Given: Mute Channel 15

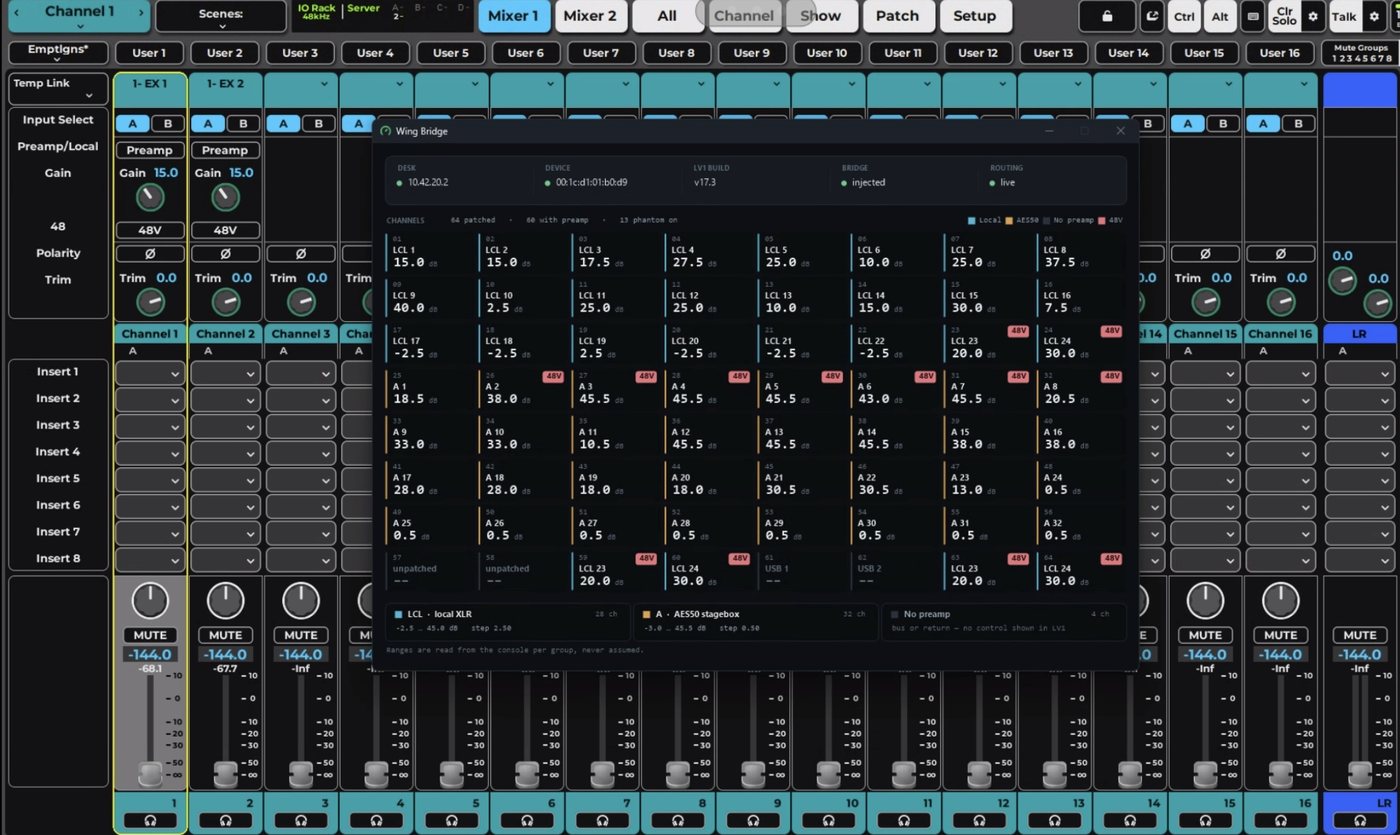Looking at the screenshot, I should click(1205, 635).
